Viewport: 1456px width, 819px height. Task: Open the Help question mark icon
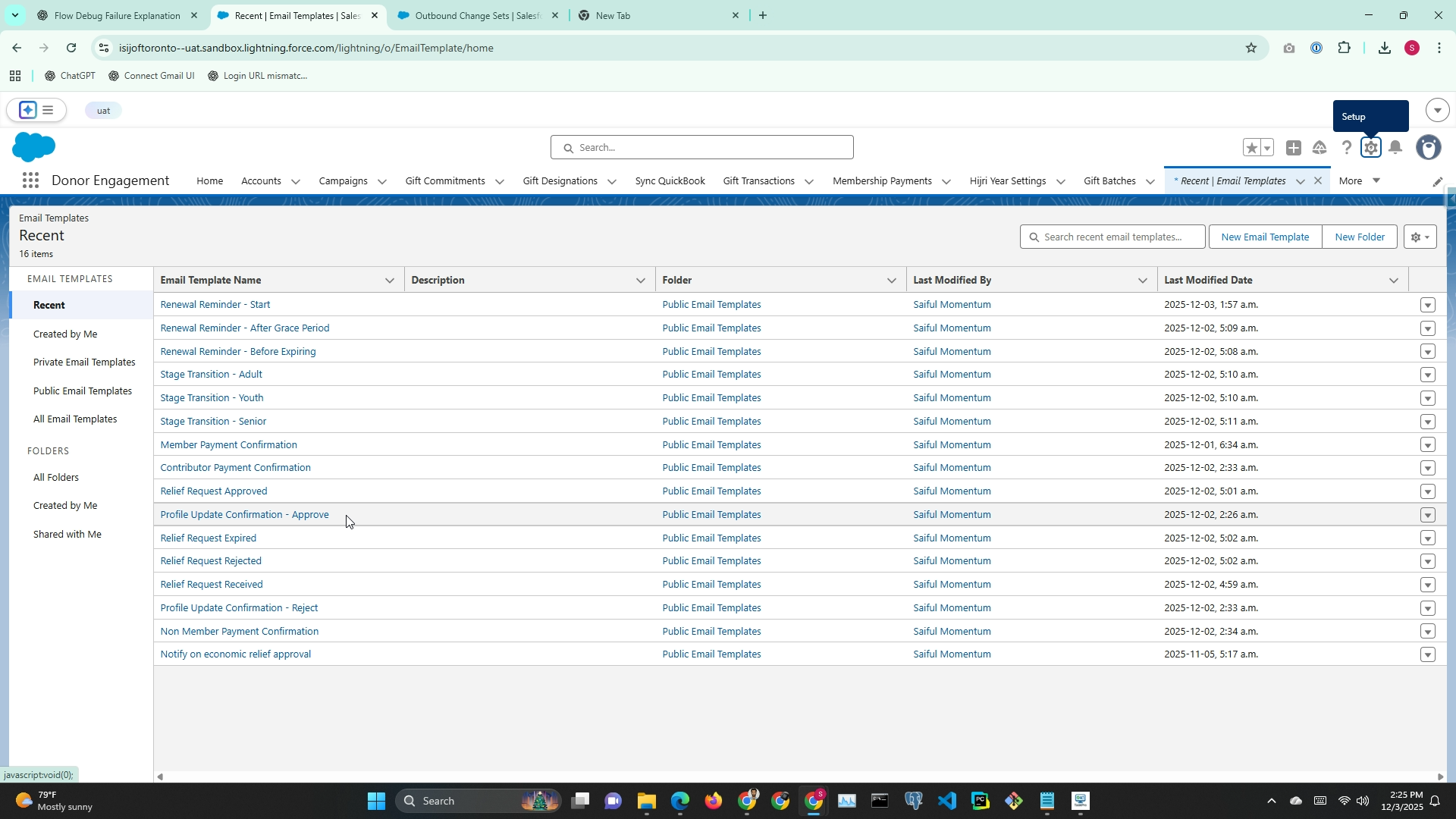tap(1346, 148)
